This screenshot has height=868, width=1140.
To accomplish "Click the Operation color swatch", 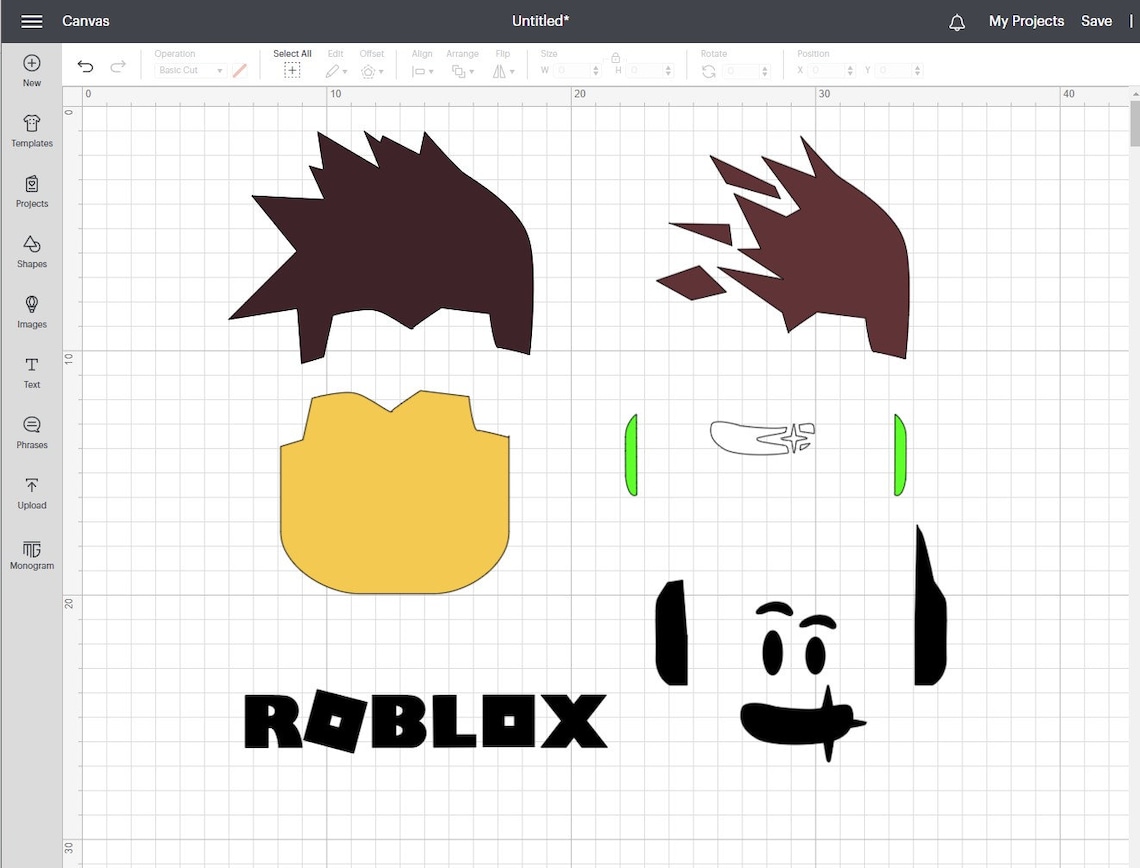I will (x=240, y=70).
